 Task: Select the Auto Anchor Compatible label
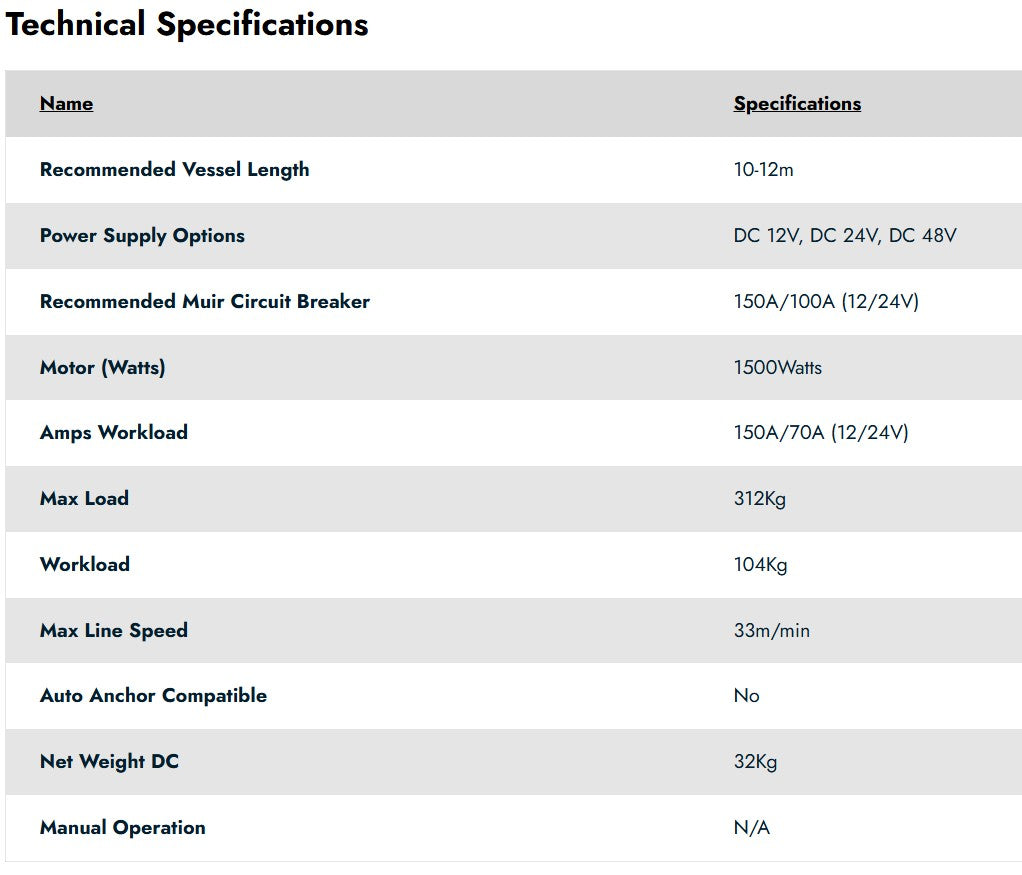[x=153, y=696]
